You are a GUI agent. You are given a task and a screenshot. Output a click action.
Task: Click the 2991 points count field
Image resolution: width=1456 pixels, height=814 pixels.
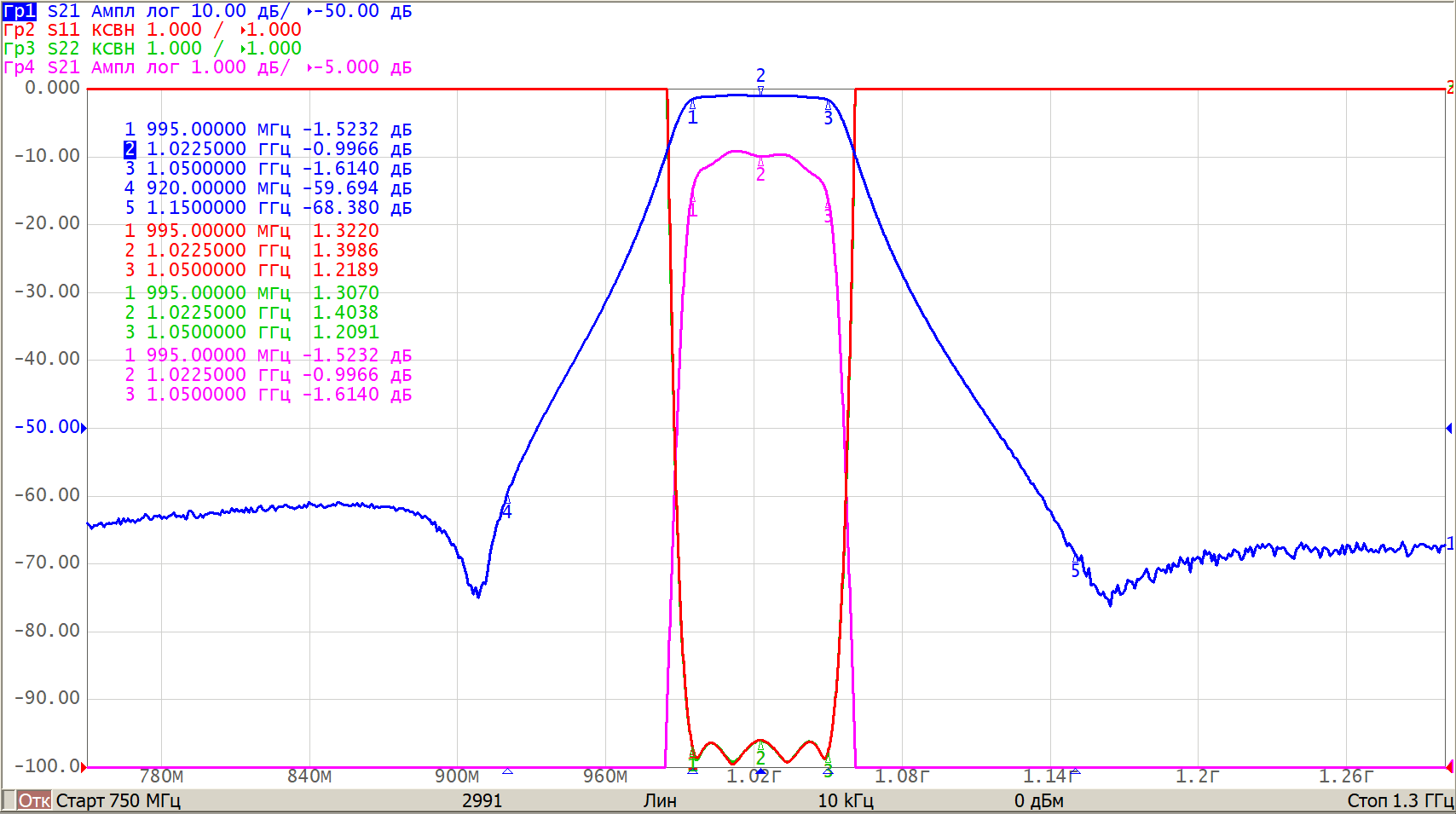tap(482, 800)
